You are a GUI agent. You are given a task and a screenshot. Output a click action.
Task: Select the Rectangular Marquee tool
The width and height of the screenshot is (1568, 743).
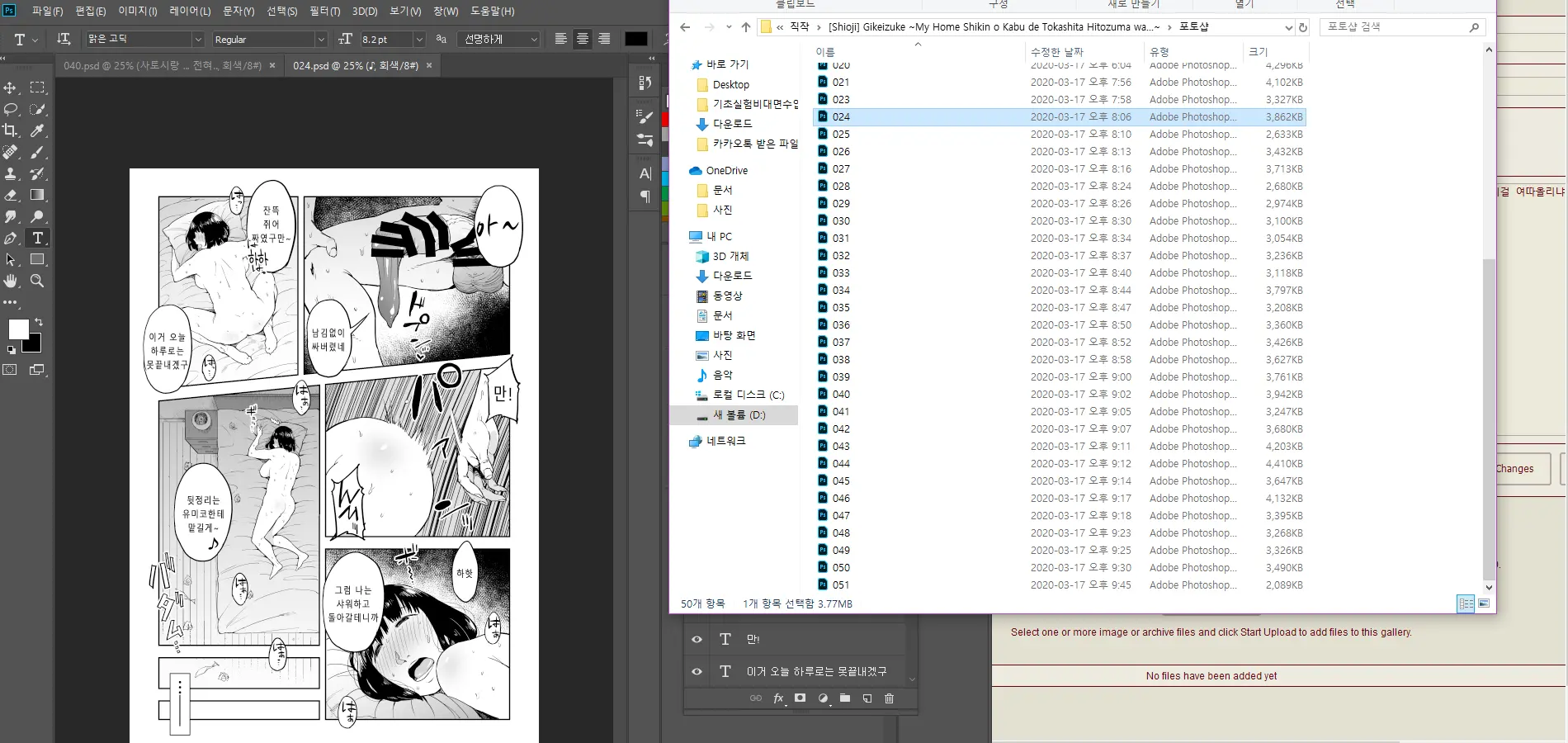click(37, 88)
